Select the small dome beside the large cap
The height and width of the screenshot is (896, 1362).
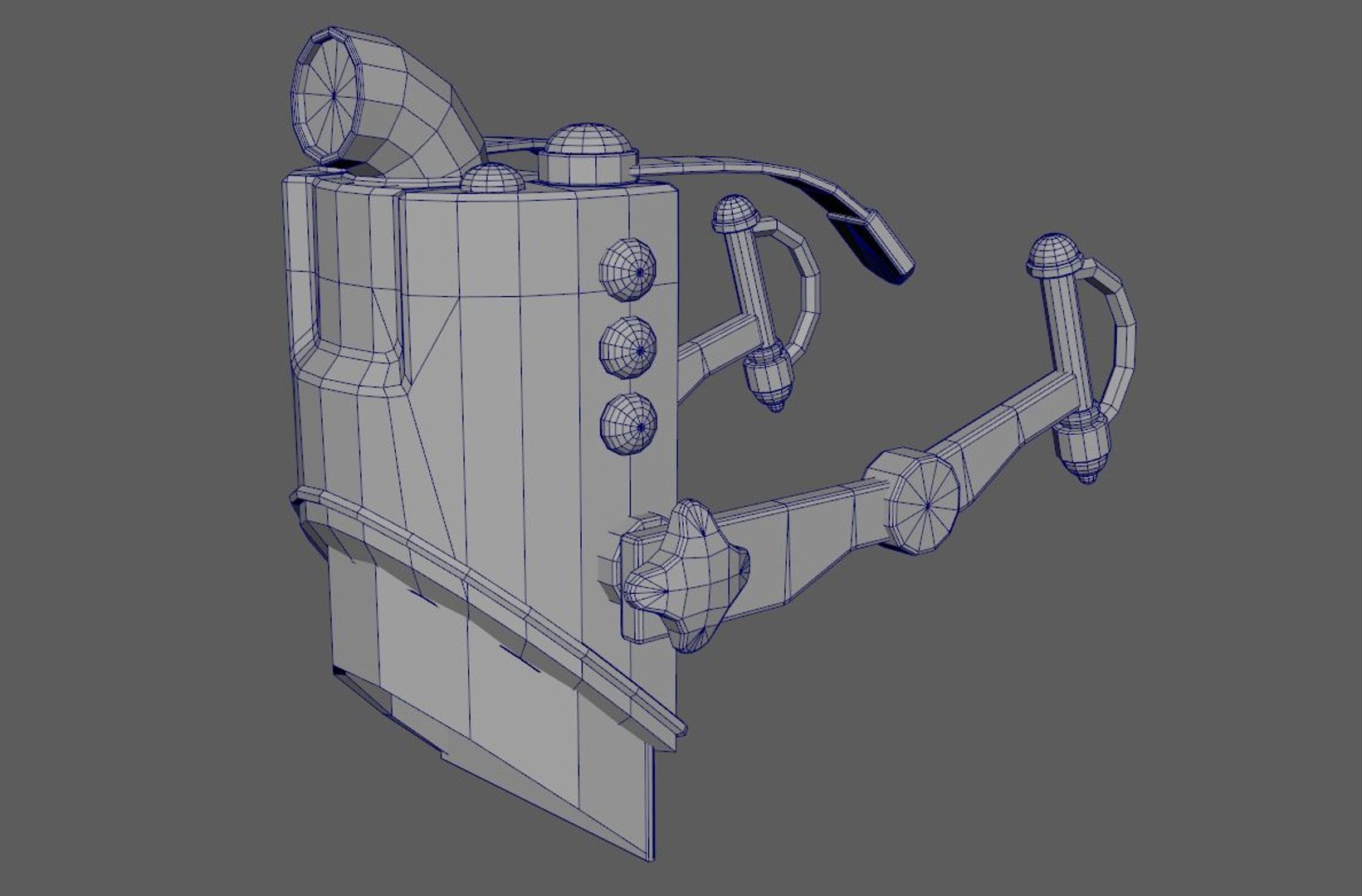click(x=492, y=177)
